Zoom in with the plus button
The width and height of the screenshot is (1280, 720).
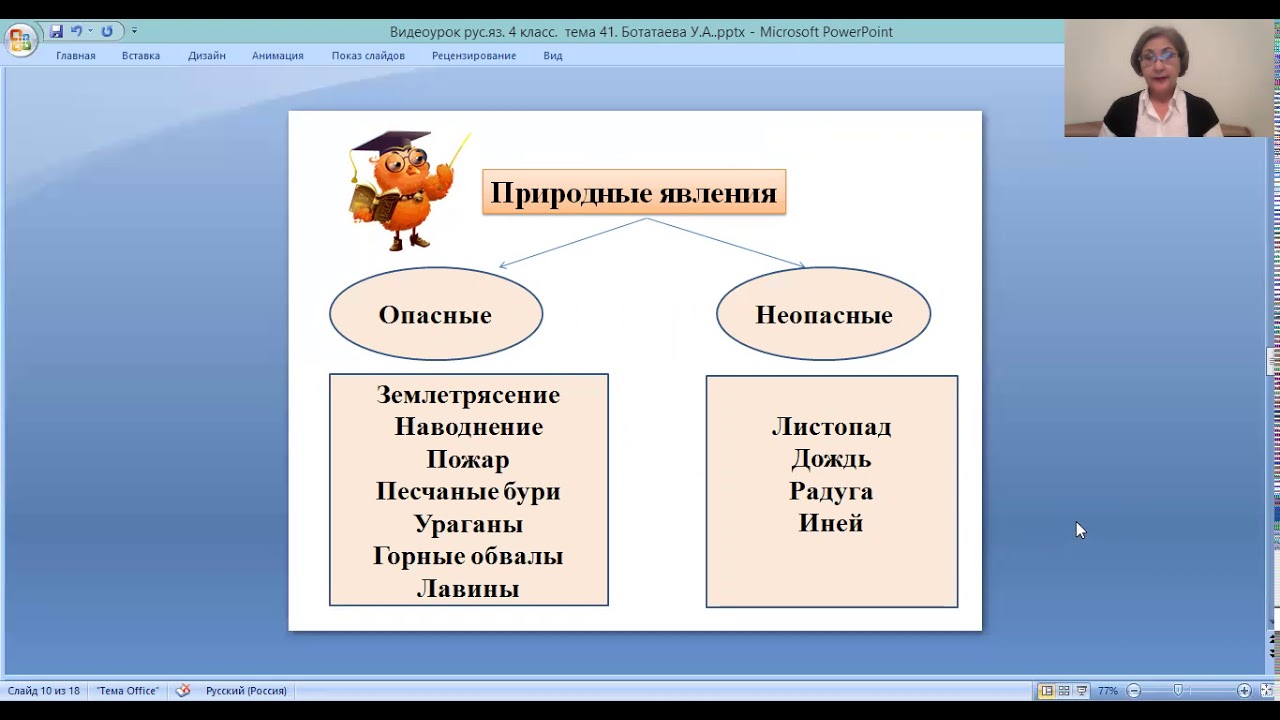[1244, 691]
